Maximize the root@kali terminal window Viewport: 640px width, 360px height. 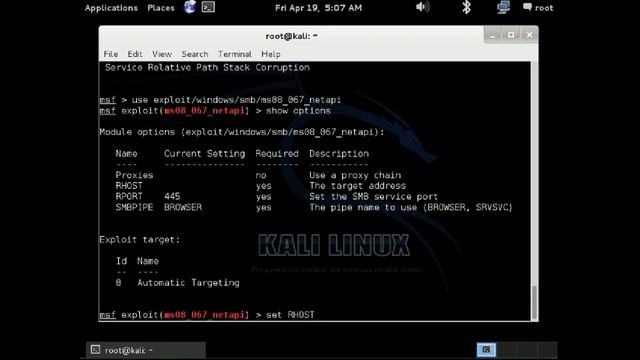point(511,36)
